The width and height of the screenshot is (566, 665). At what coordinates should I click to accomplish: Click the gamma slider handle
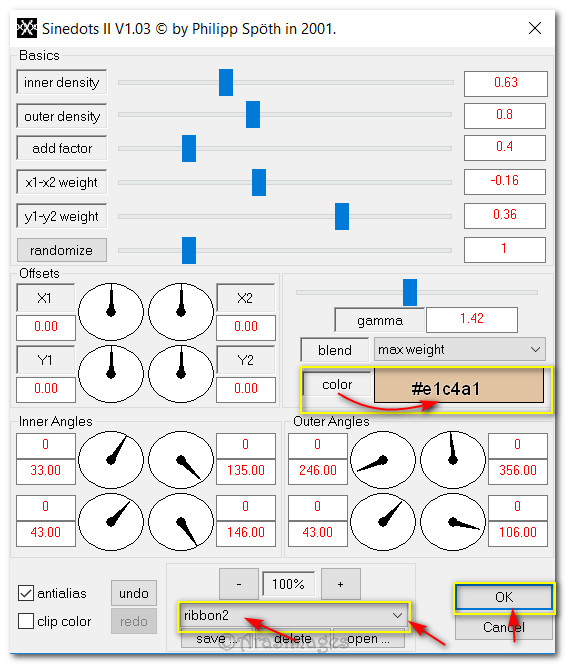coord(410,292)
